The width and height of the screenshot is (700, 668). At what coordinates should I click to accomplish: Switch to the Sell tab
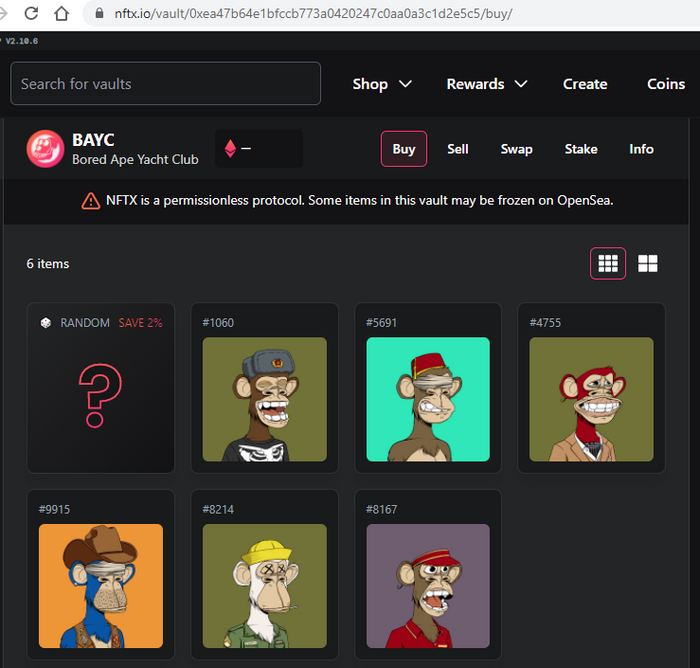tap(458, 149)
